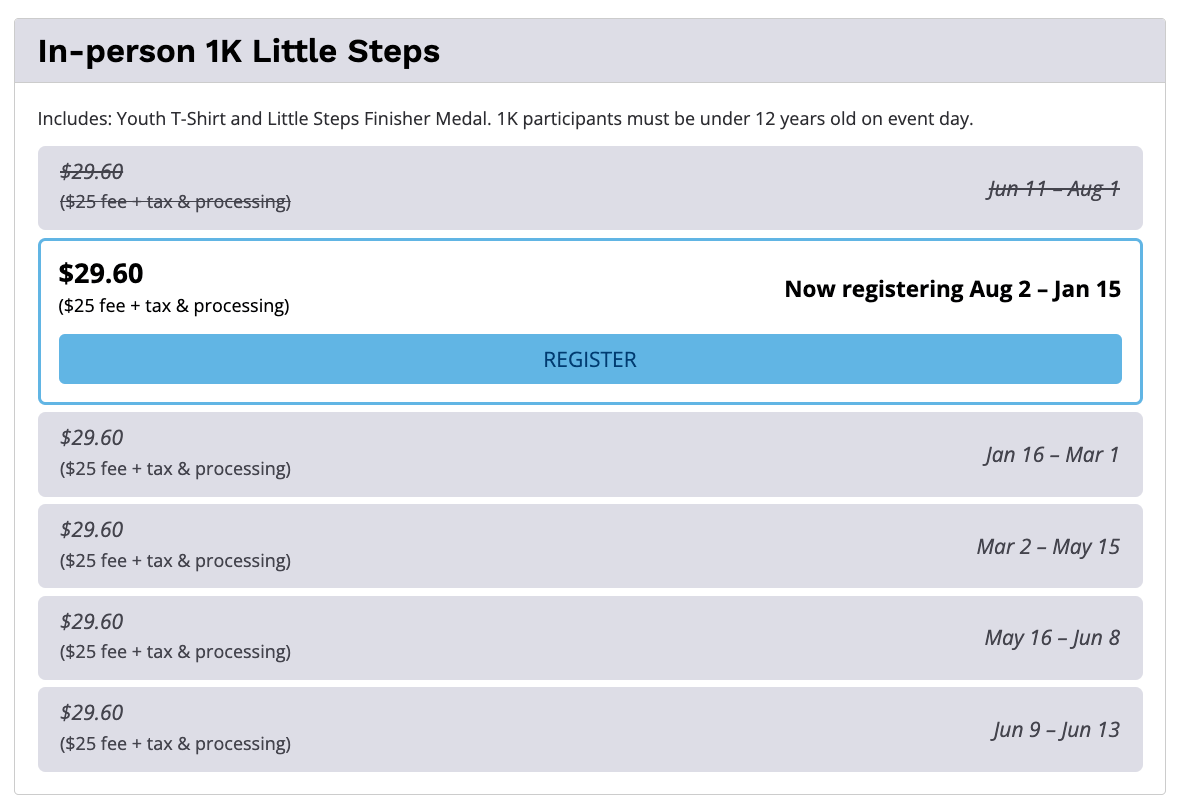Image resolution: width=1180 pixels, height=811 pixels.
Task: Click the In-person 1K Little Steps heading
Action: click(239, 51)
